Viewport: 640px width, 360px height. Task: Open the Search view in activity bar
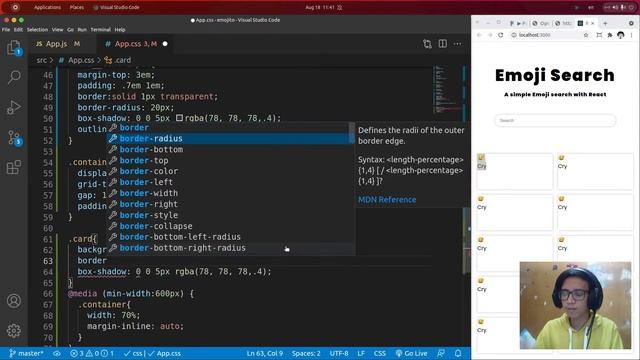(14, 77)
